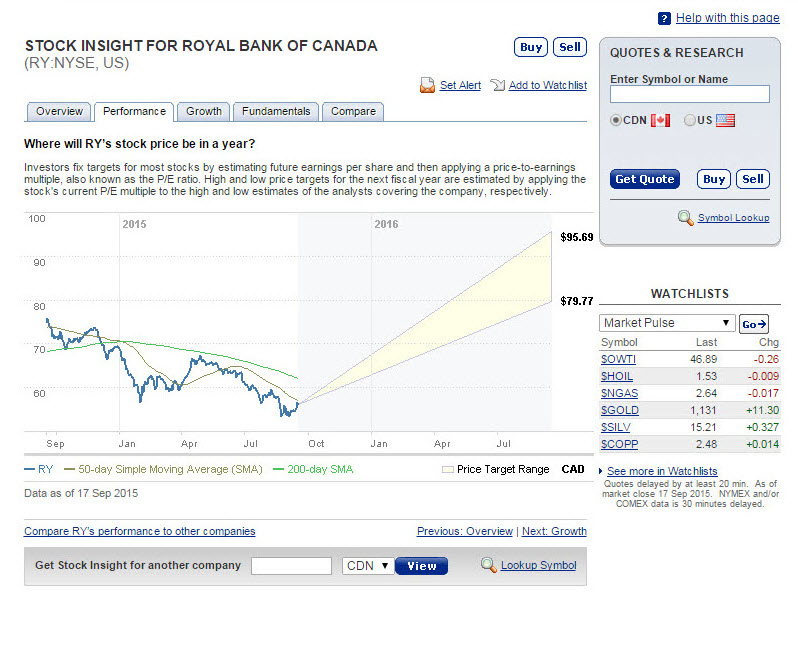Screen dimensions: 798x646
Task: Open the Market Pulse watchlist dropdown
Action: coord(667,323)
